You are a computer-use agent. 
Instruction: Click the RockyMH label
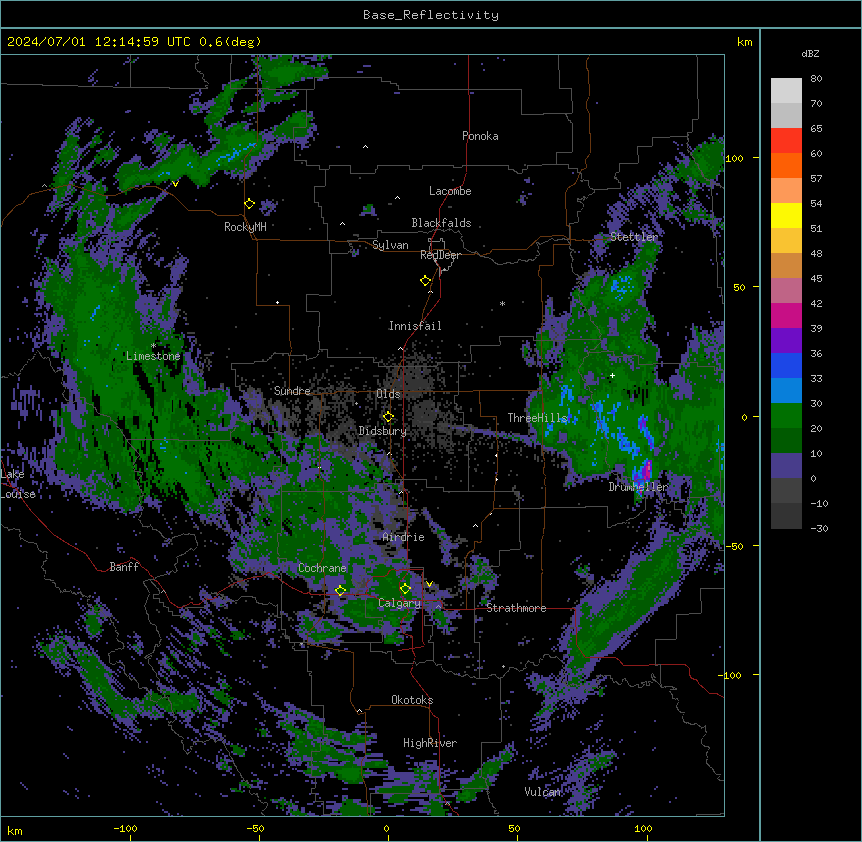(245, 227)
